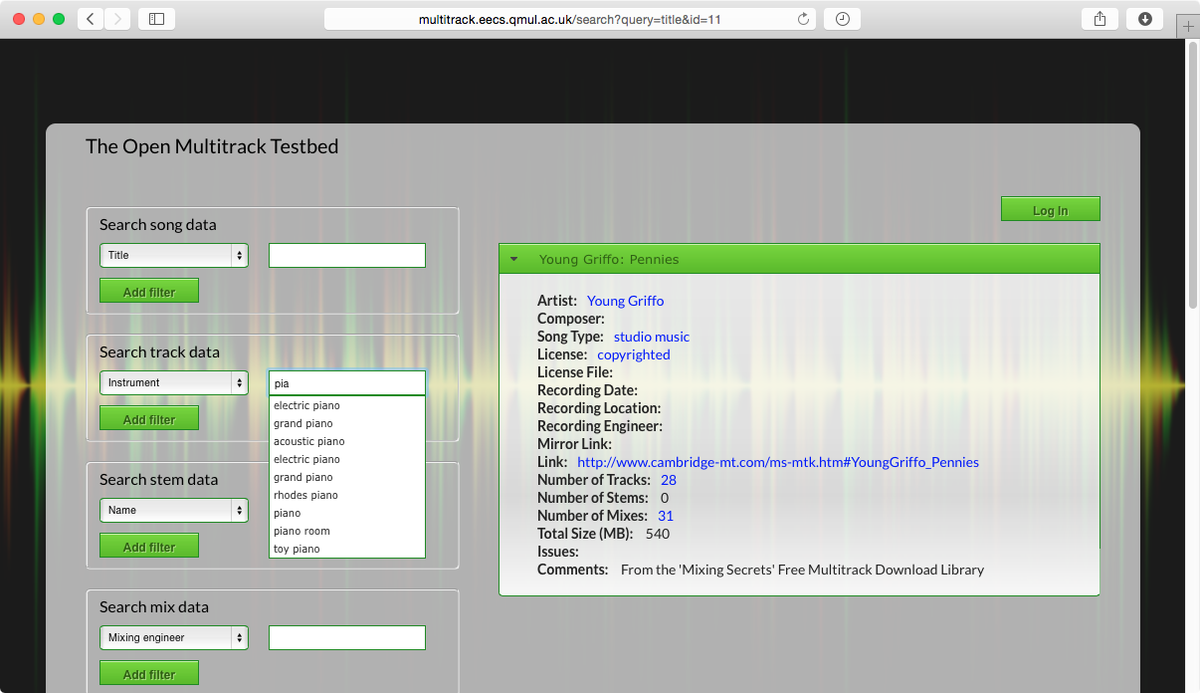This screenshot has height=693, width=1200.
Task: Show downloads with the download arrow icon
Action: pyautogui.click(x=1145, y=19)
